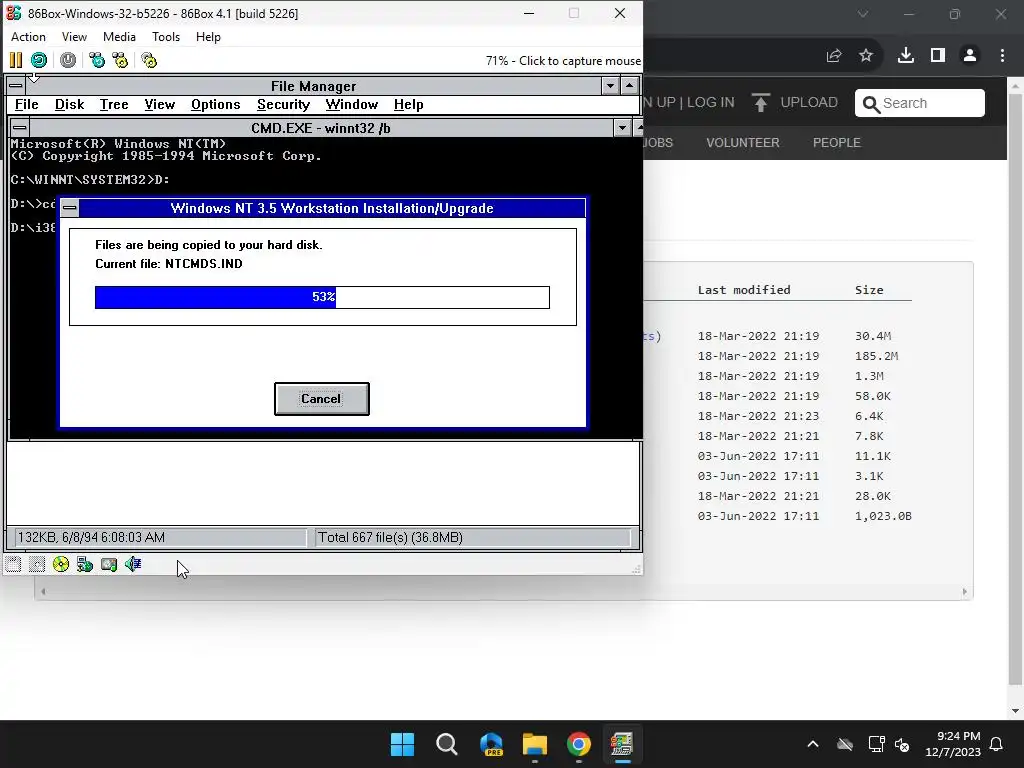
Task: Click the UPLOAD link on the webpage
Action: point(795,103)
